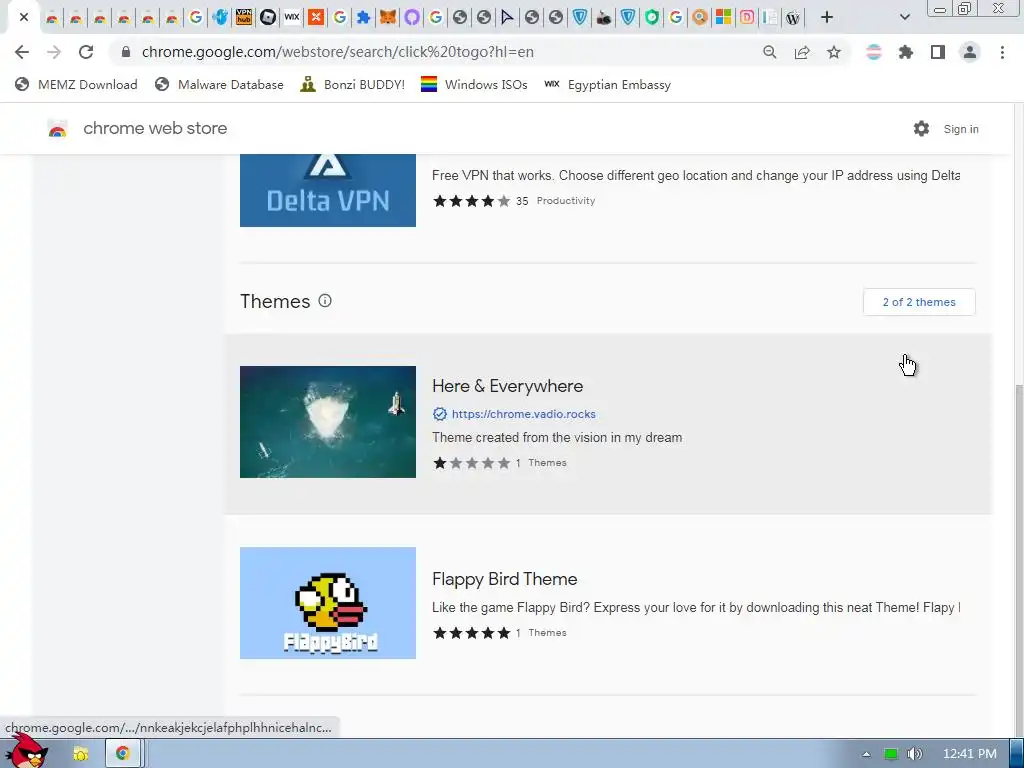Open the Malware Database bookmark
Image resolution: width=1024 pixels, height=768 pixels.
tap(219, 85)
